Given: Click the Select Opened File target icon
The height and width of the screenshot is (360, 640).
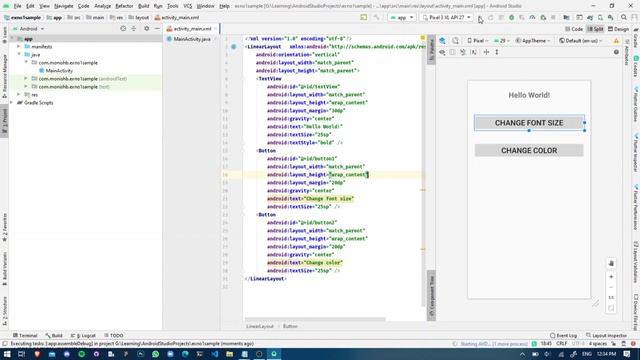Looking at the screenshot, I should coord(123,29).
